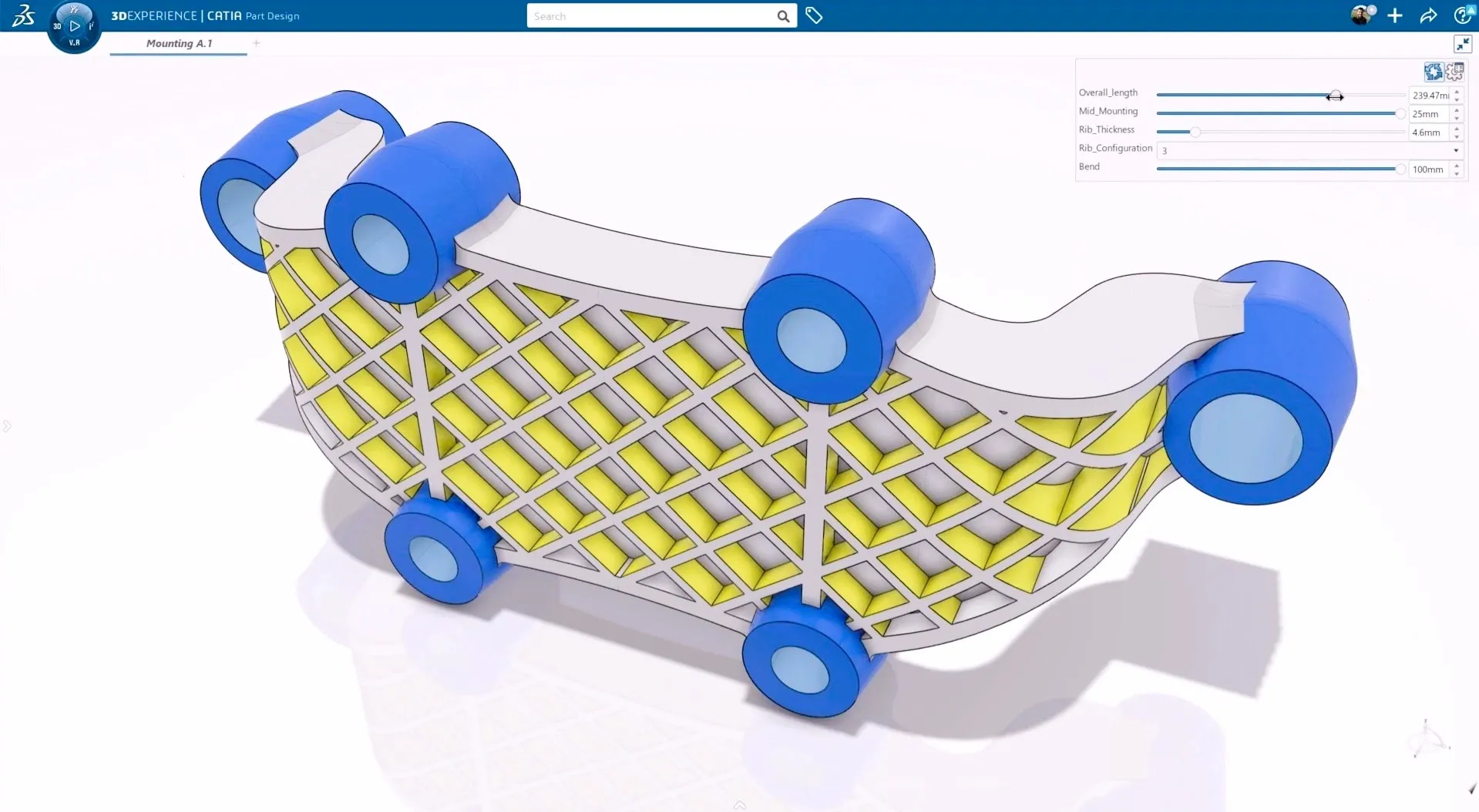1479x812 pixels.
Task: Click the magnifier icon to search
Action: 783,15
